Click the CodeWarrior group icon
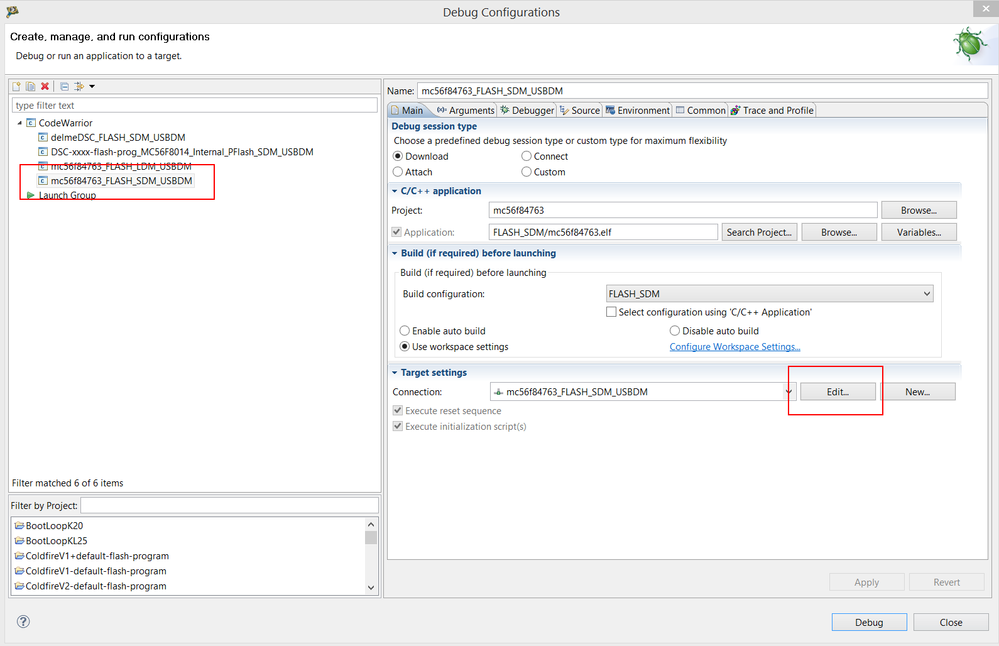The height and width of the screenshot is (646, 999). click(31, 123)
